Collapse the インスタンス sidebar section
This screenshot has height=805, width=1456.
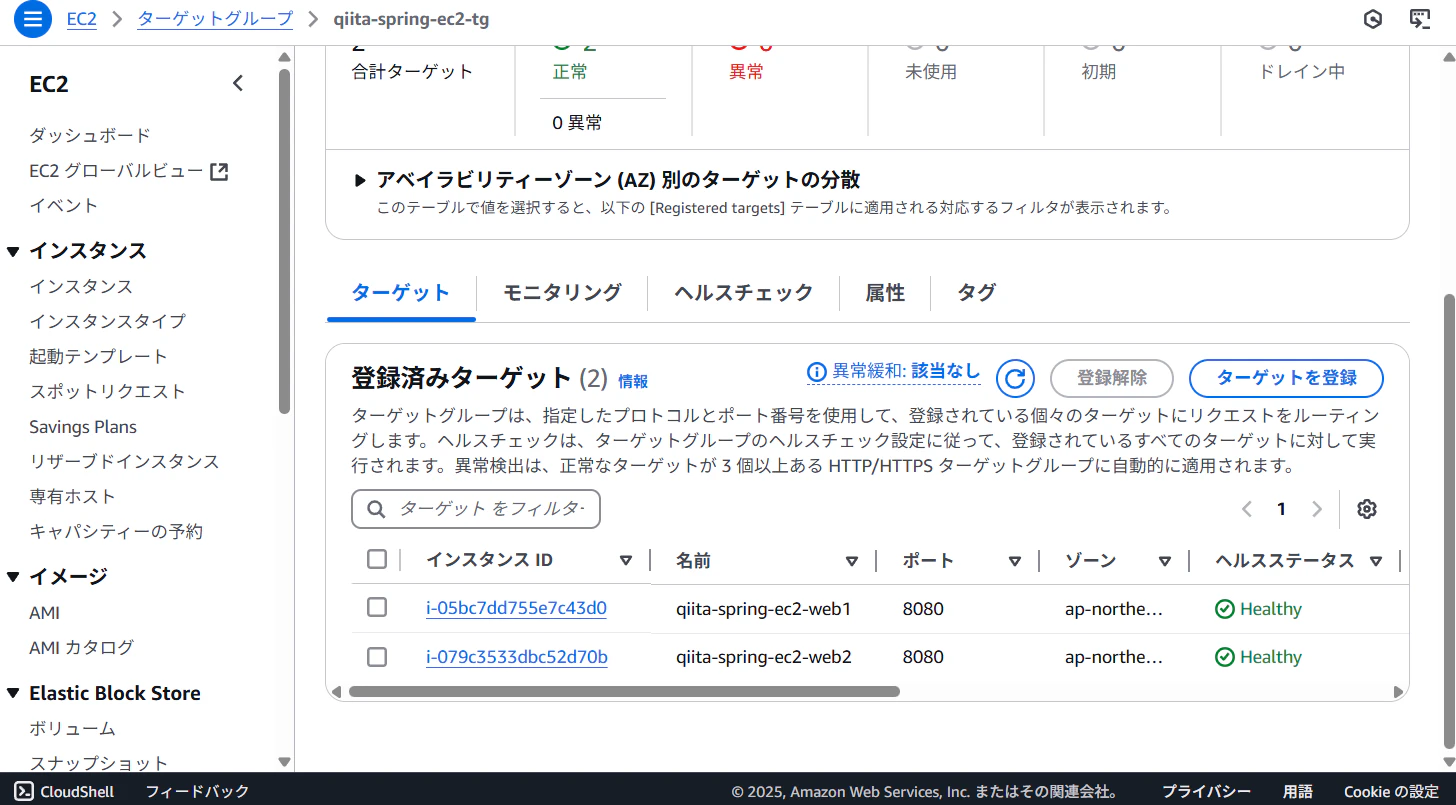click(x=13, y=251)
